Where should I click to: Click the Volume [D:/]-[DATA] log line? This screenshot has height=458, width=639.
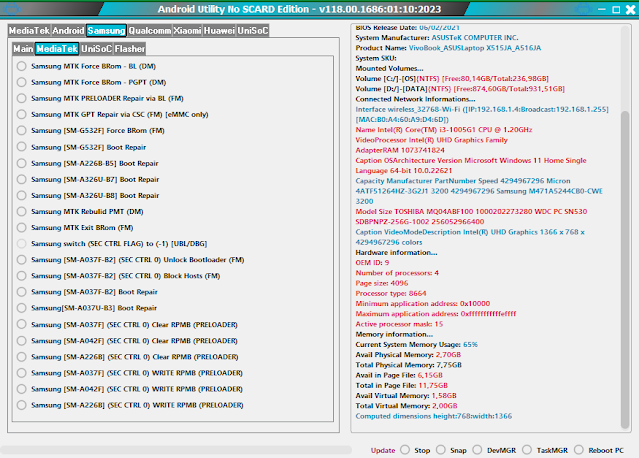click(x=460, y=89)
